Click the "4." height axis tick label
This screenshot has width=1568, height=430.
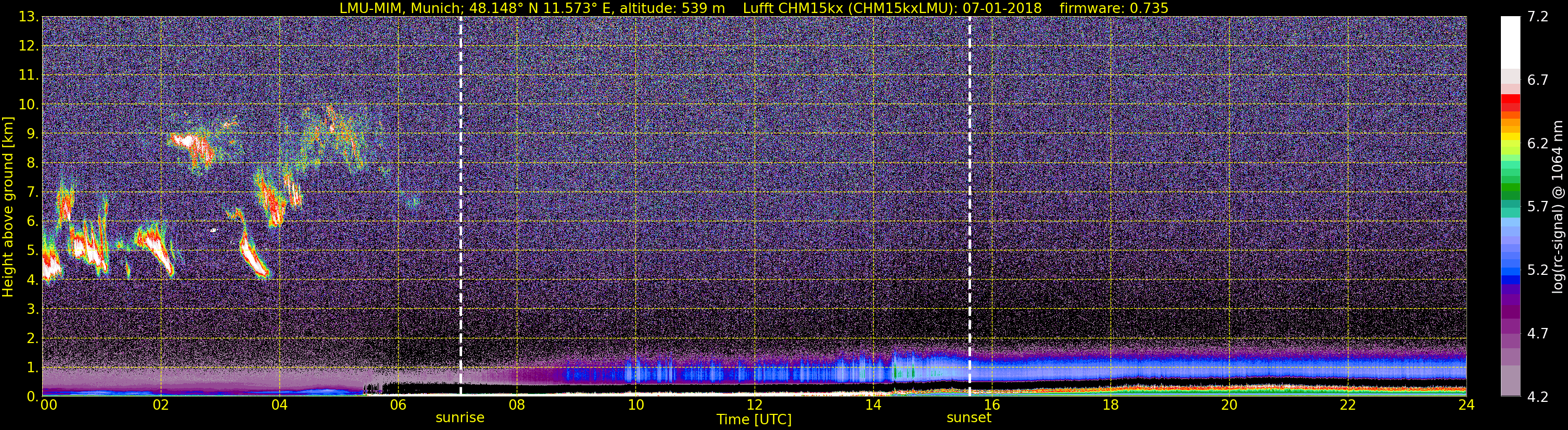pyautogui.click(x=32, y=280)
